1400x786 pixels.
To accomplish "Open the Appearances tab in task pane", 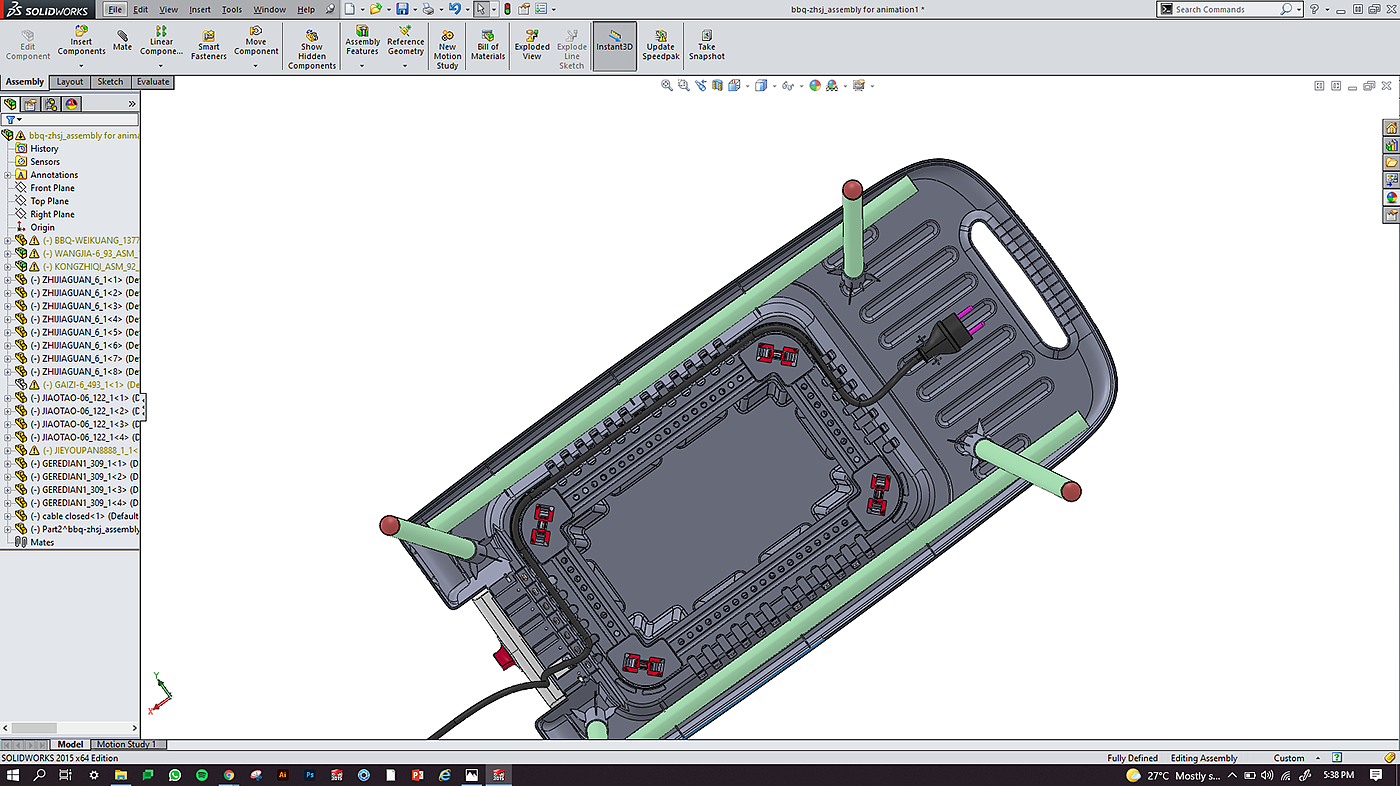I will tap(1391, 197).
